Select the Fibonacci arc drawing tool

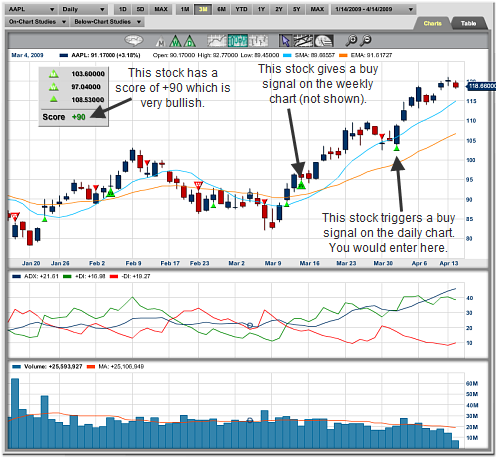coord(323,41)
